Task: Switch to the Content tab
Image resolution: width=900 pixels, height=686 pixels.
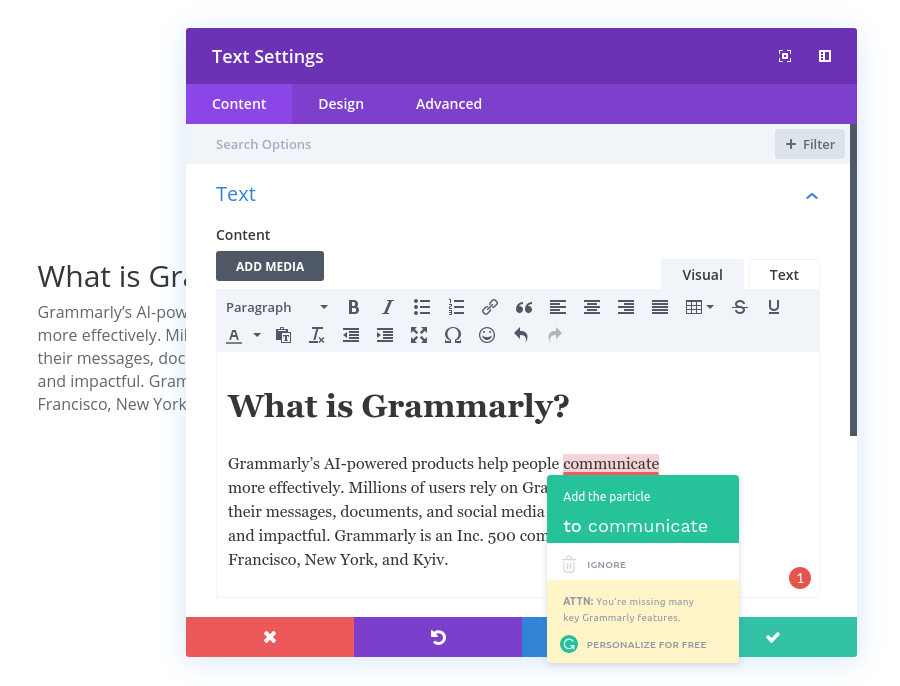Action: tap(239, 104)
